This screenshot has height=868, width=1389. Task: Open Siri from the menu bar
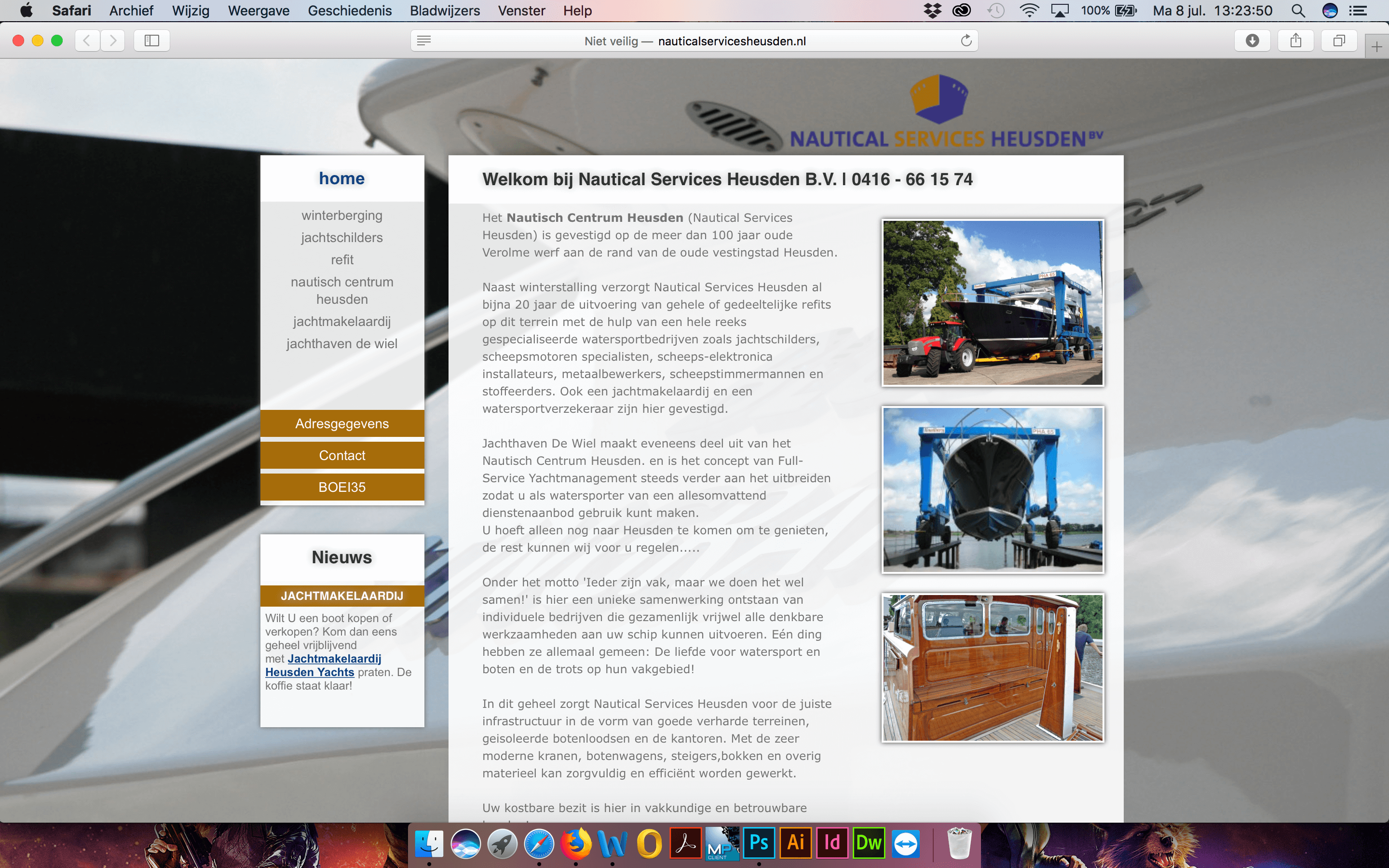[x=1330, y=10]
